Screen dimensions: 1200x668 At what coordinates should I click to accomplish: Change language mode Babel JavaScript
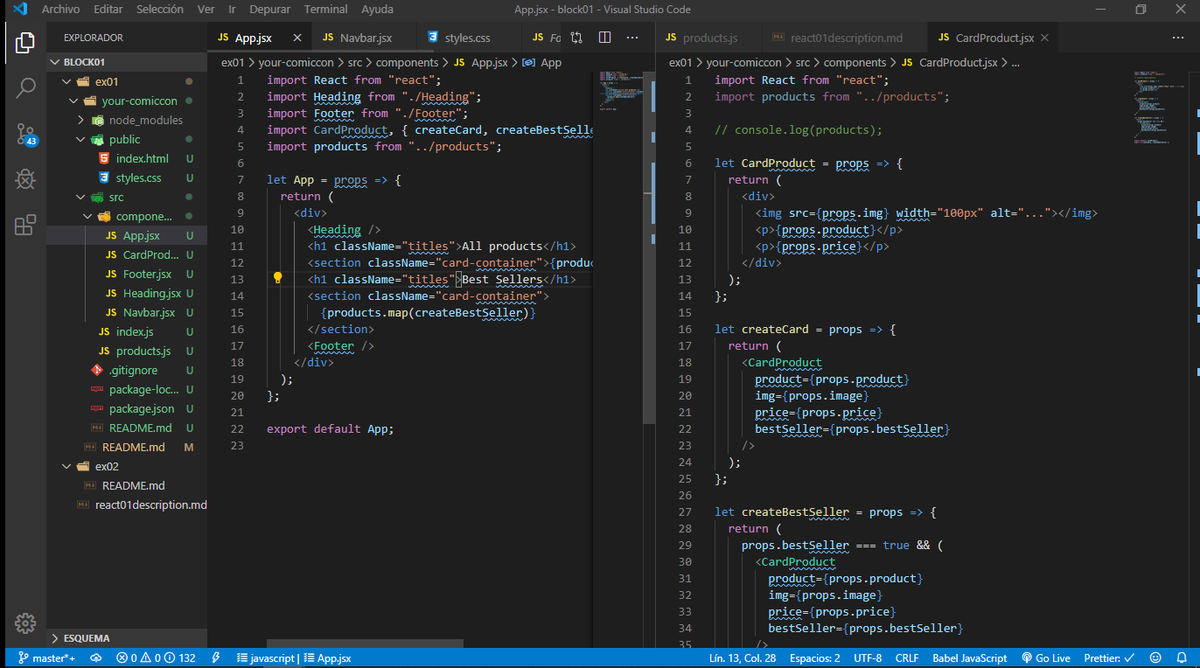click(969, 658)
